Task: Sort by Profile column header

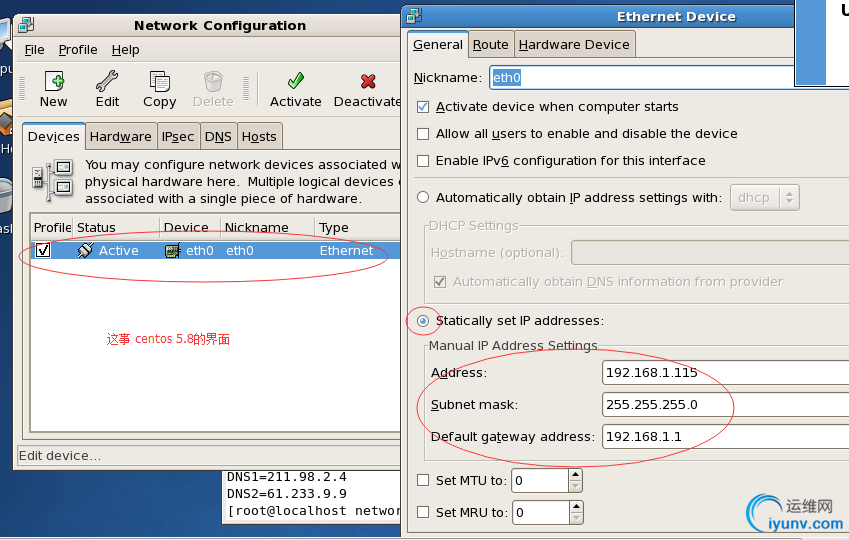Action: click(x=52, y=227)
